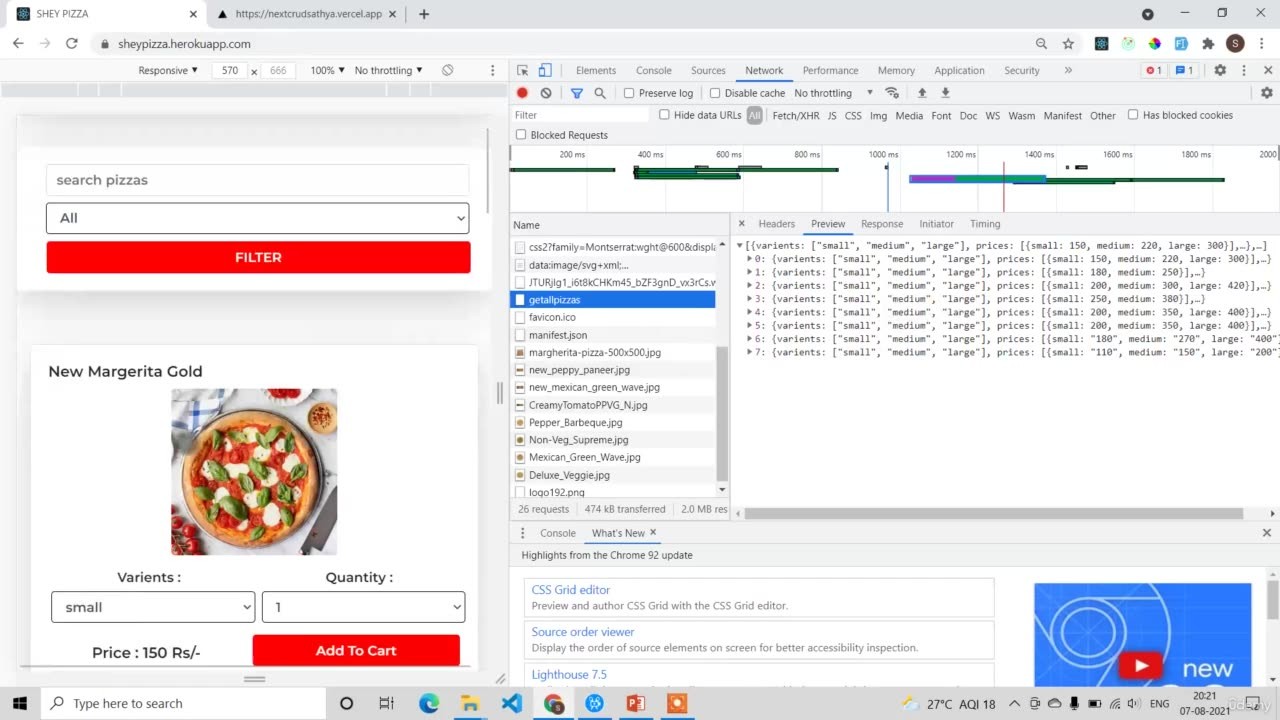The image size is (1280, 720).
Task: Switch to the Elements tab
Action: (596, 70)
